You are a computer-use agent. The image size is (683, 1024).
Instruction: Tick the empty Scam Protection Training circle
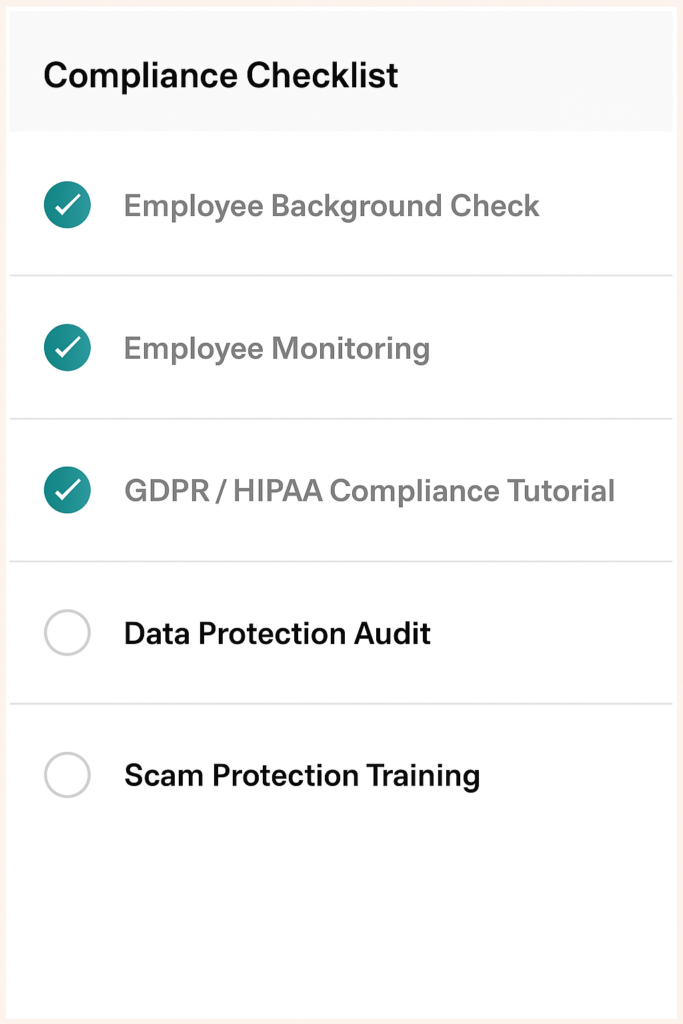pos(67,775)
